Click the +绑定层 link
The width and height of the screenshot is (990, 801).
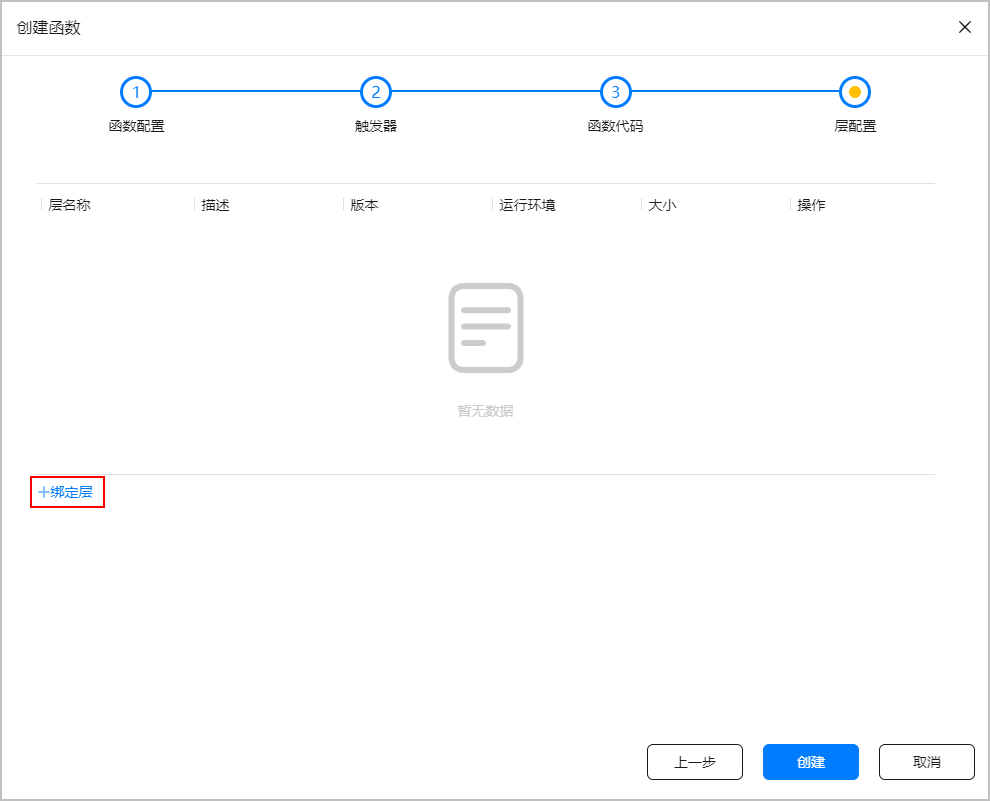(66, 492)
